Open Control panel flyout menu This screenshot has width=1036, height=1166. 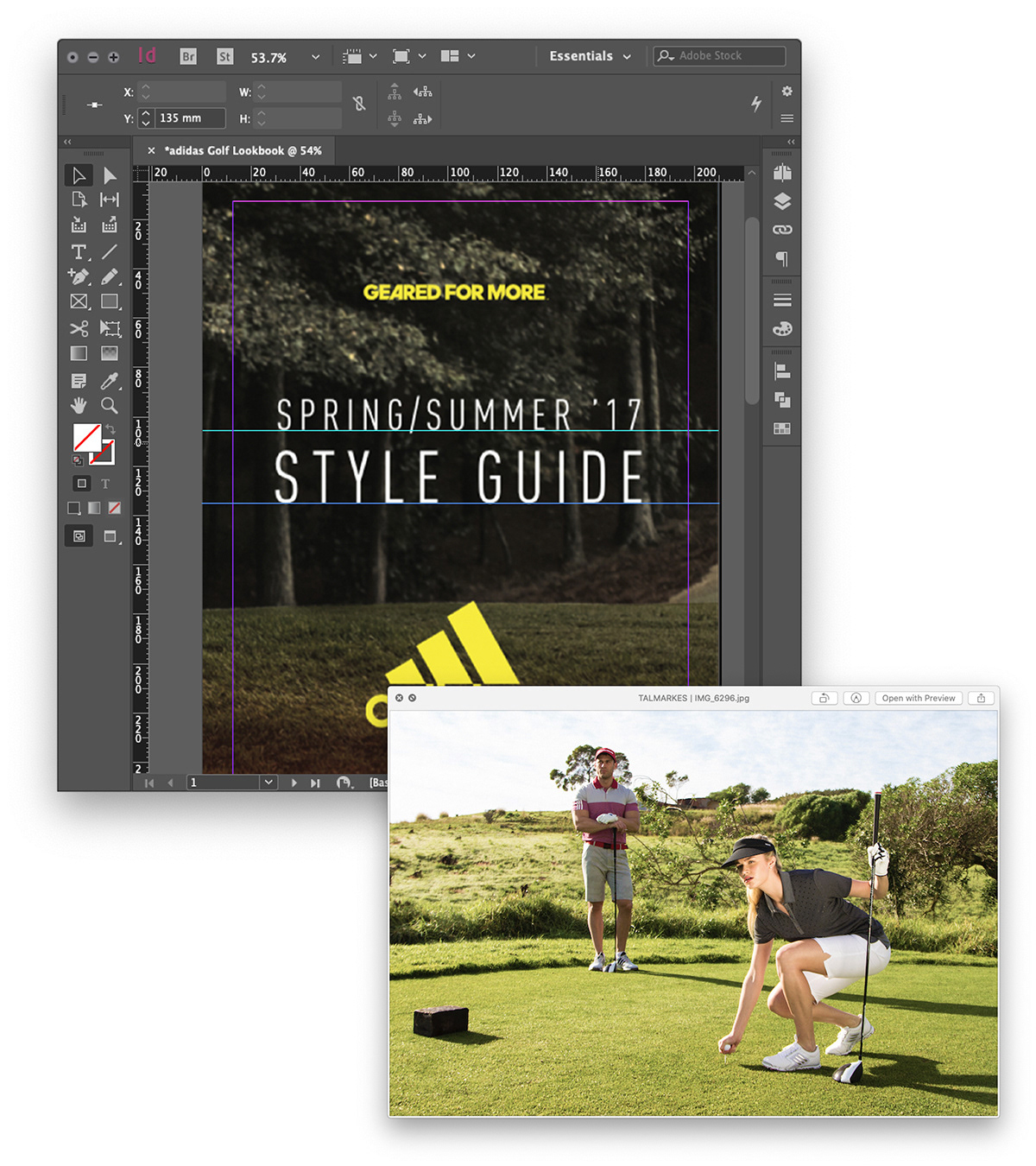pos(786,118)
